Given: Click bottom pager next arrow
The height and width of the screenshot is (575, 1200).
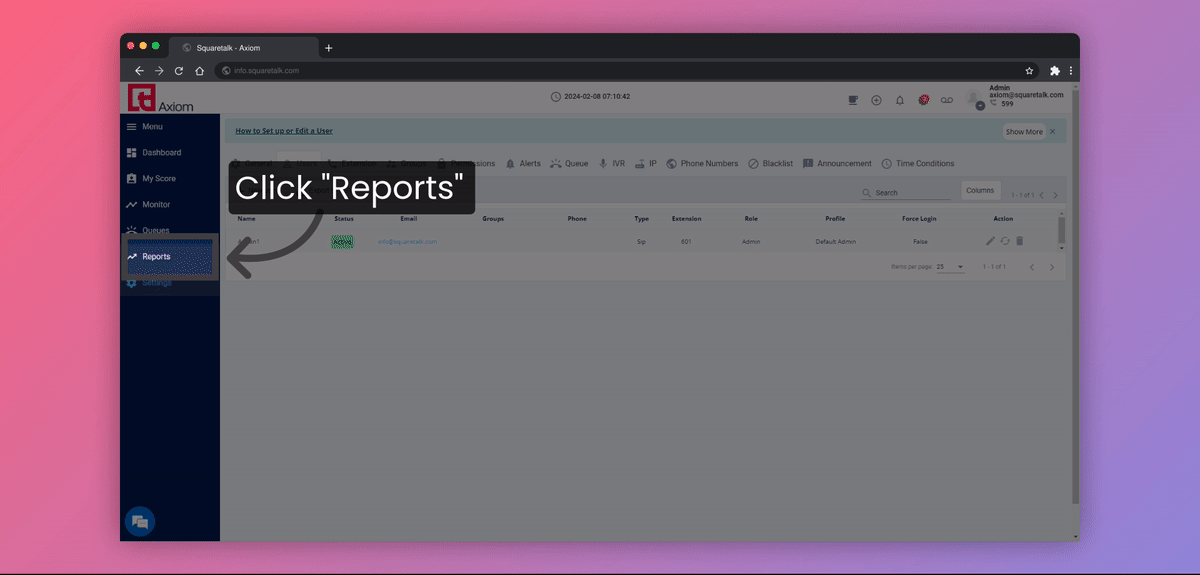Looking at the screenshot, I should (x=1051, y=267).
